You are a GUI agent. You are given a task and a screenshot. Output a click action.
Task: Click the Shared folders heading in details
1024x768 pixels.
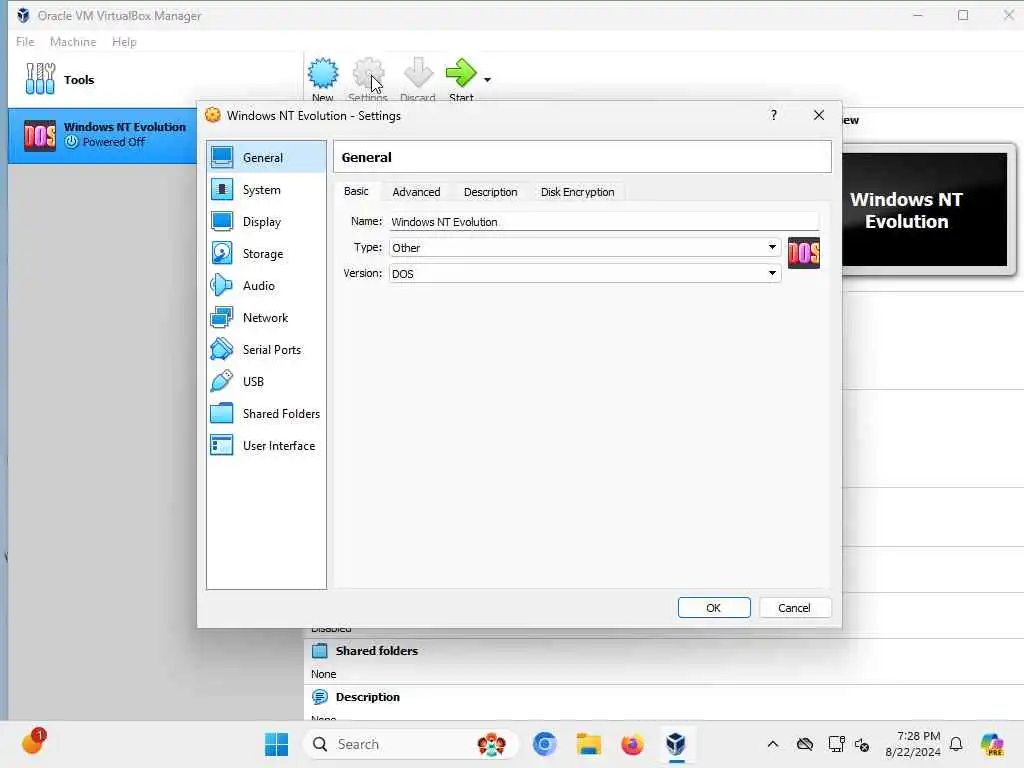pos(377,650)
